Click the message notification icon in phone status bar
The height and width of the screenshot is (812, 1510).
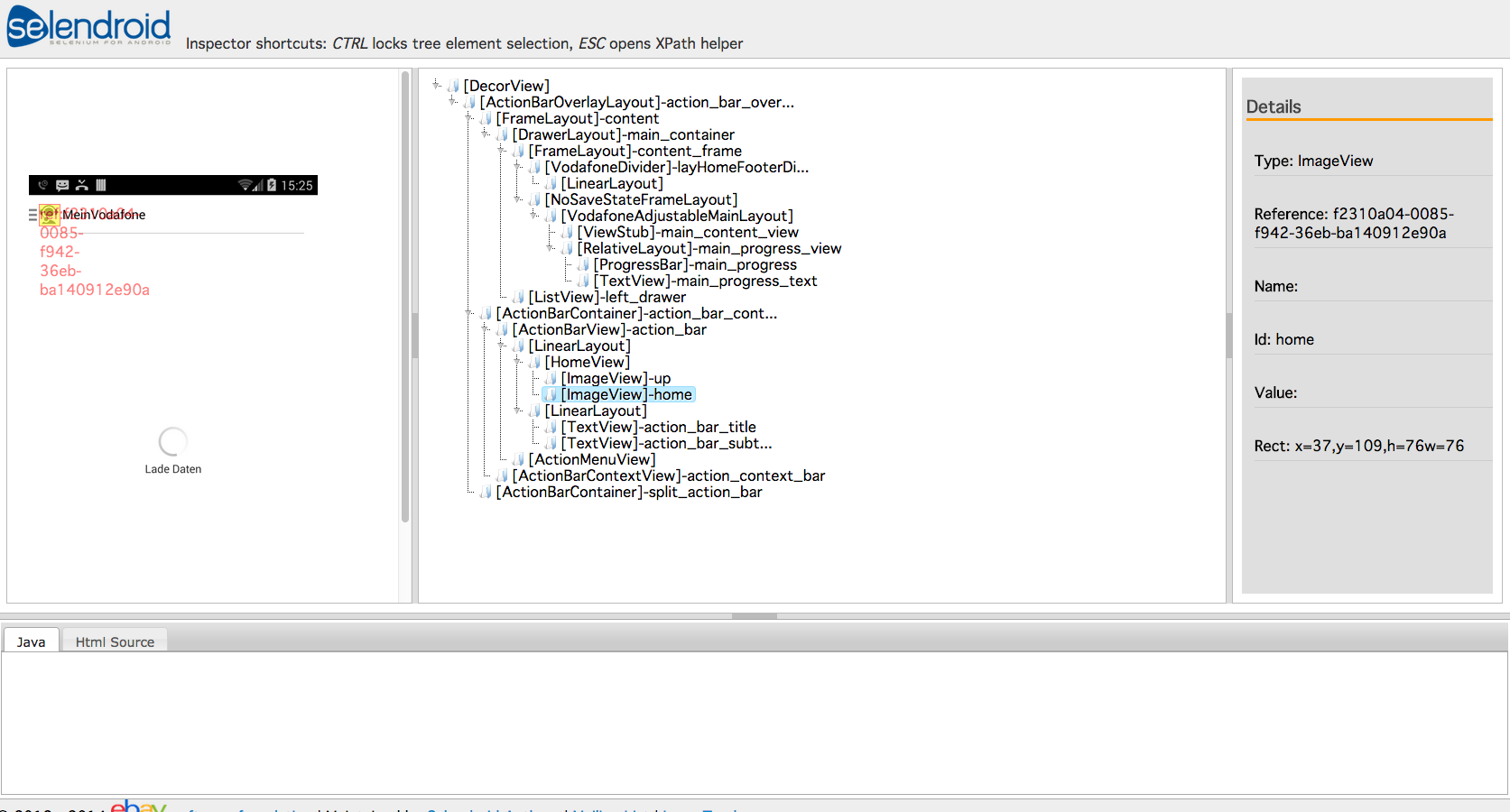point(62,185)
